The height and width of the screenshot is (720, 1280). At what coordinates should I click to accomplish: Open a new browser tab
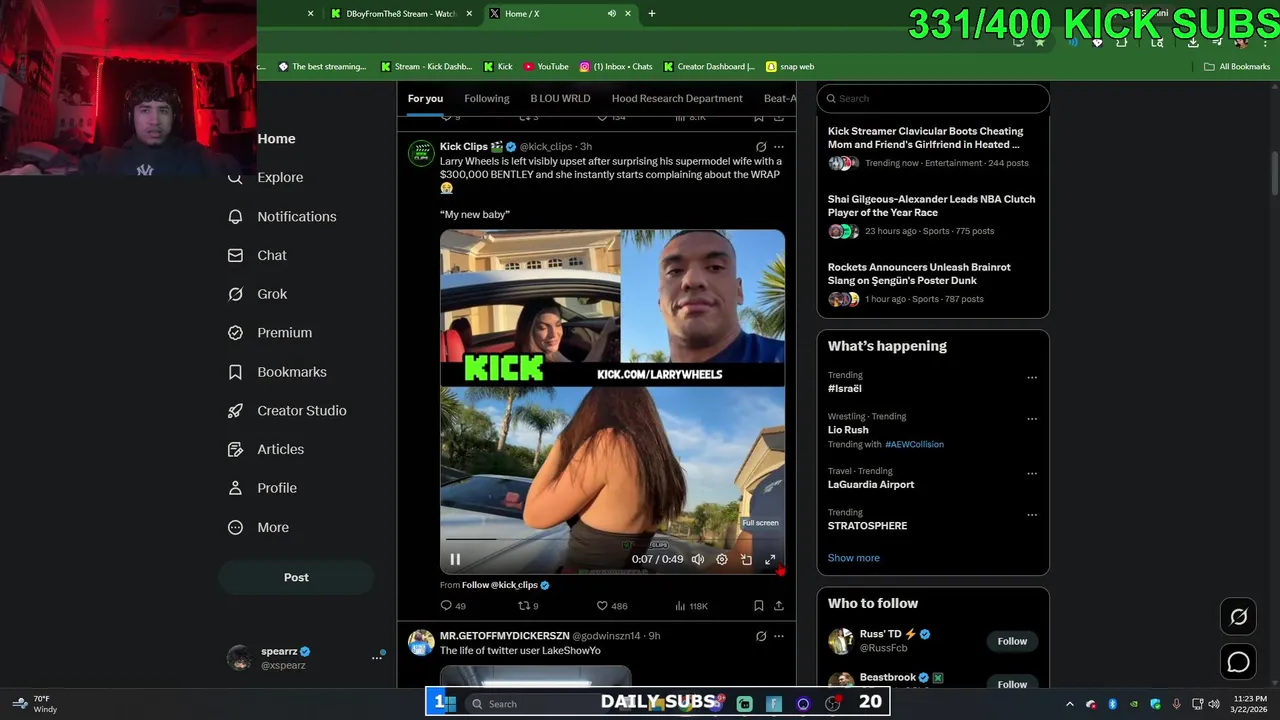pos(652,14)
